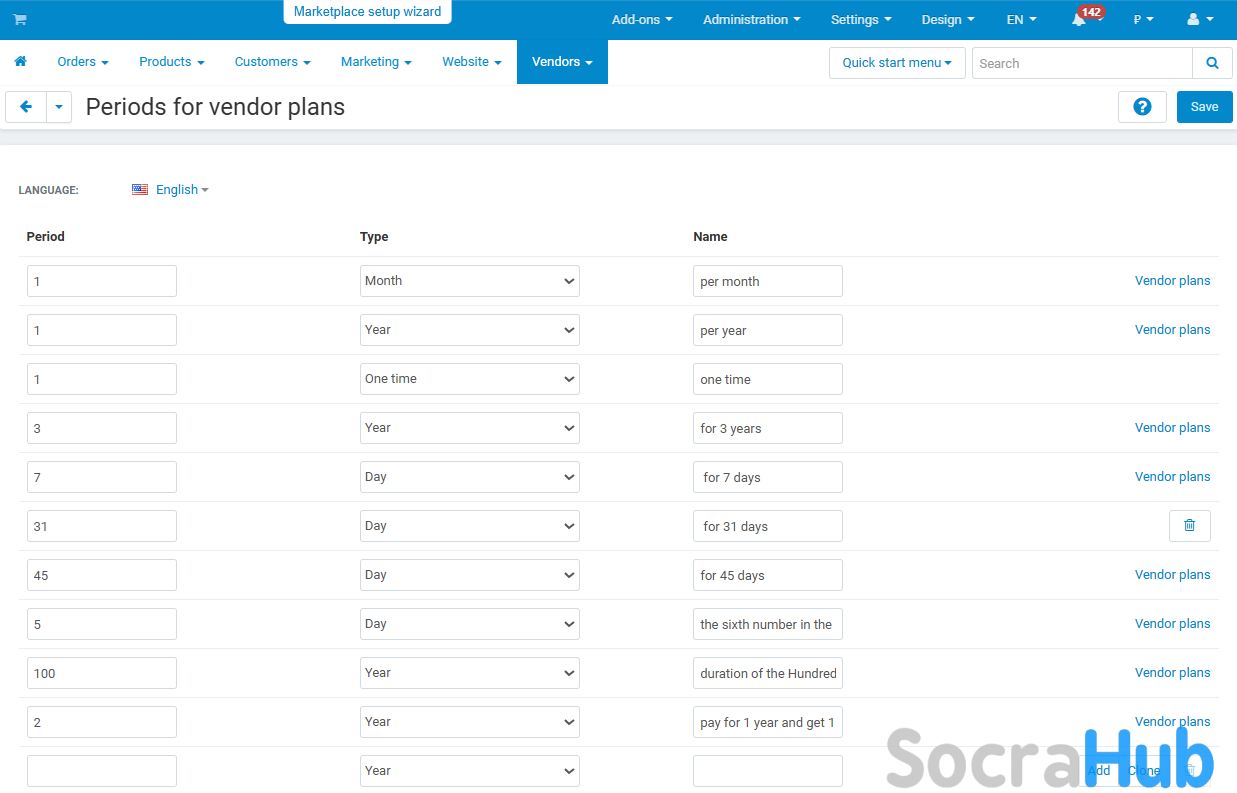Click the back arrow button
This screenshot has height=793, width=1237.
[x=26, y=107]
